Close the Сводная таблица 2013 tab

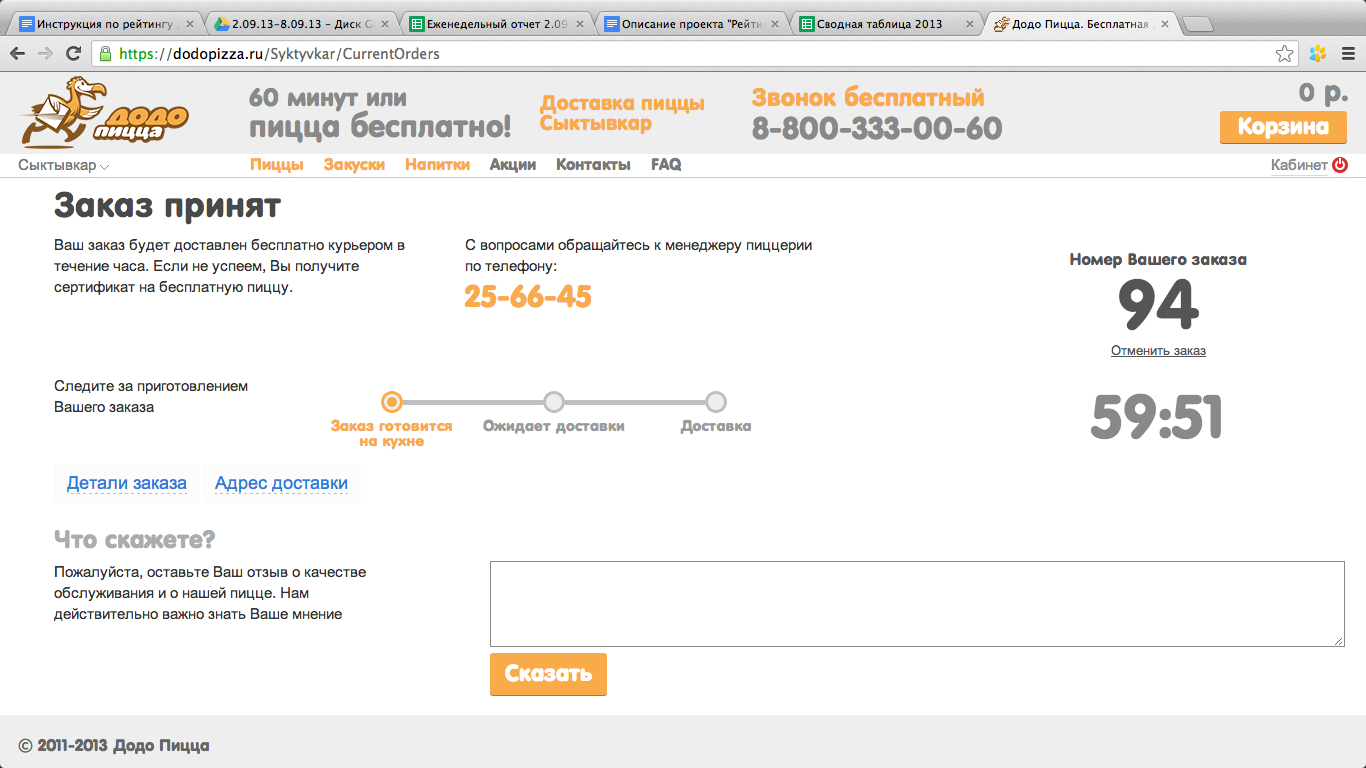tap(968, 24)
